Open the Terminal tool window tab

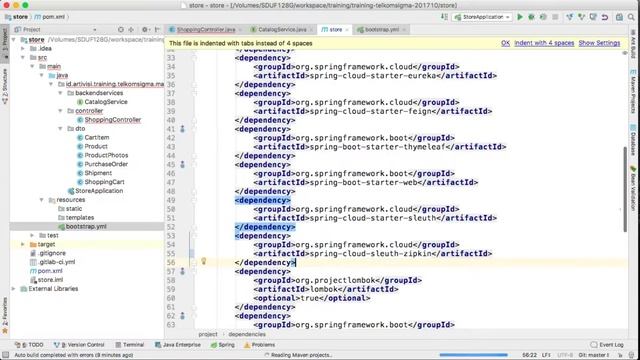point(129,345)
